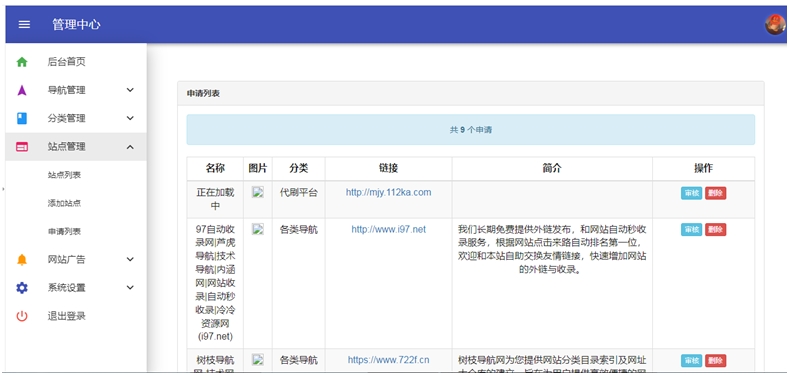Click the 分类 column header
The image size is (789, 375).
pos(299,169)
